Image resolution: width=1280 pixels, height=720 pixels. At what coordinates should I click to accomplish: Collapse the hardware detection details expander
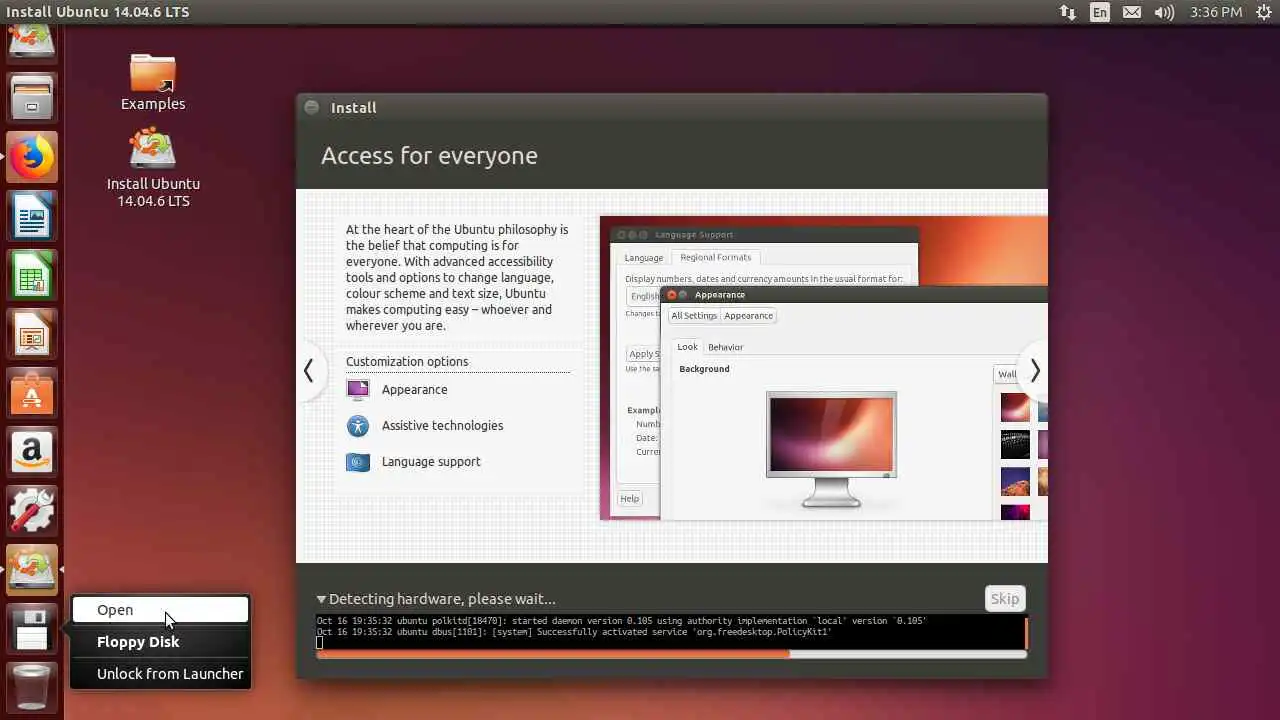(x=321, y=599)
